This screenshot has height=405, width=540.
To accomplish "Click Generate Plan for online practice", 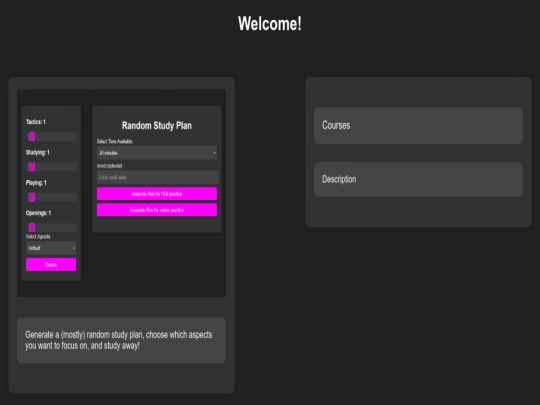I will coord(157,210).
